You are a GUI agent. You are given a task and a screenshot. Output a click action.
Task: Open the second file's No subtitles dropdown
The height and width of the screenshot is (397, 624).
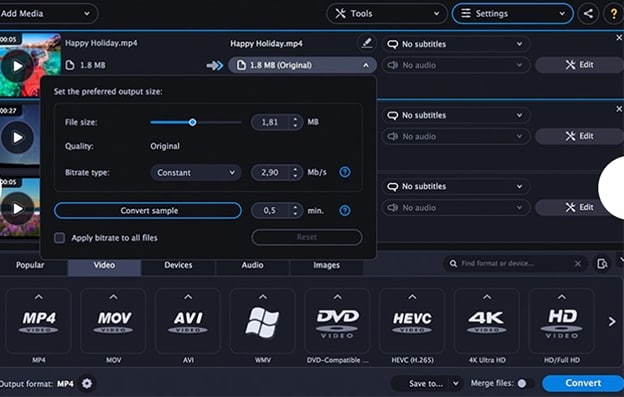click(456, 115)
